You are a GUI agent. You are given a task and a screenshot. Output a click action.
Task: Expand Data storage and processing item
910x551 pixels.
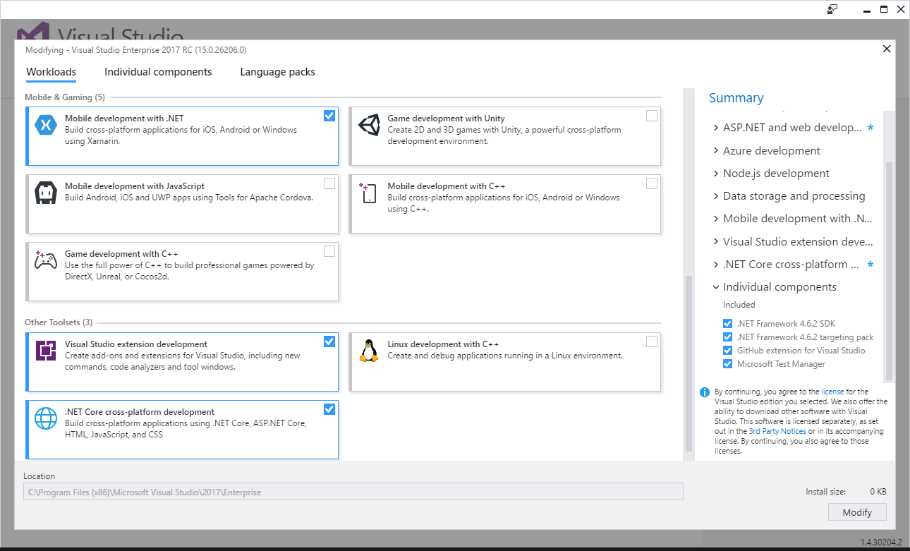[x=716, y=196]
